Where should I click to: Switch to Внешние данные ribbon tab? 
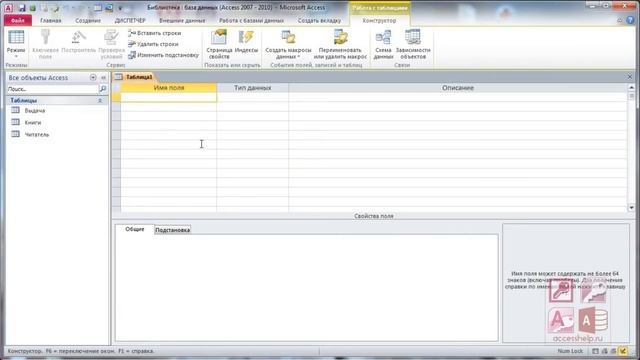(x=182, y=20)
